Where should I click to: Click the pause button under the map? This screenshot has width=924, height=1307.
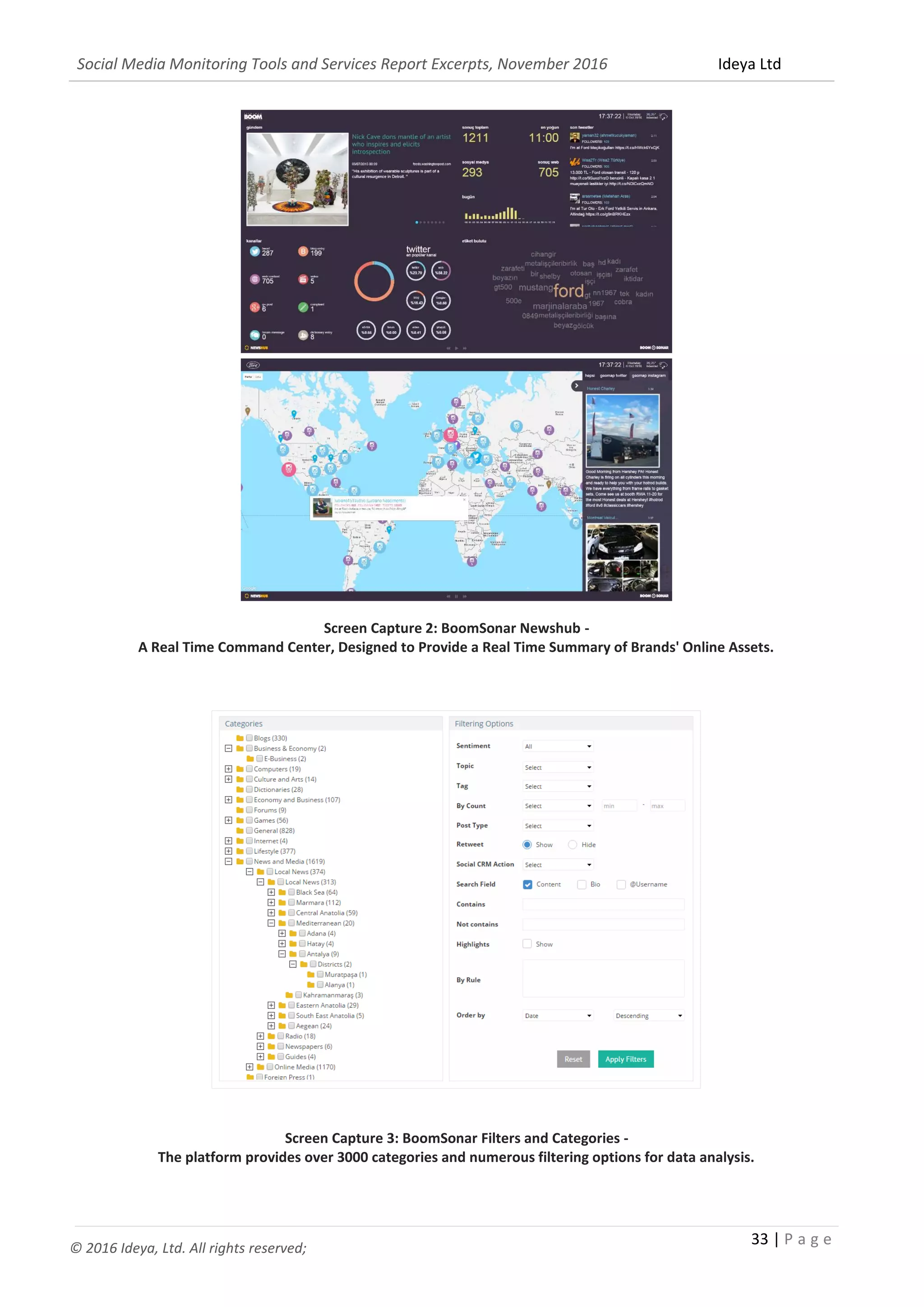(x=456, y=596)
